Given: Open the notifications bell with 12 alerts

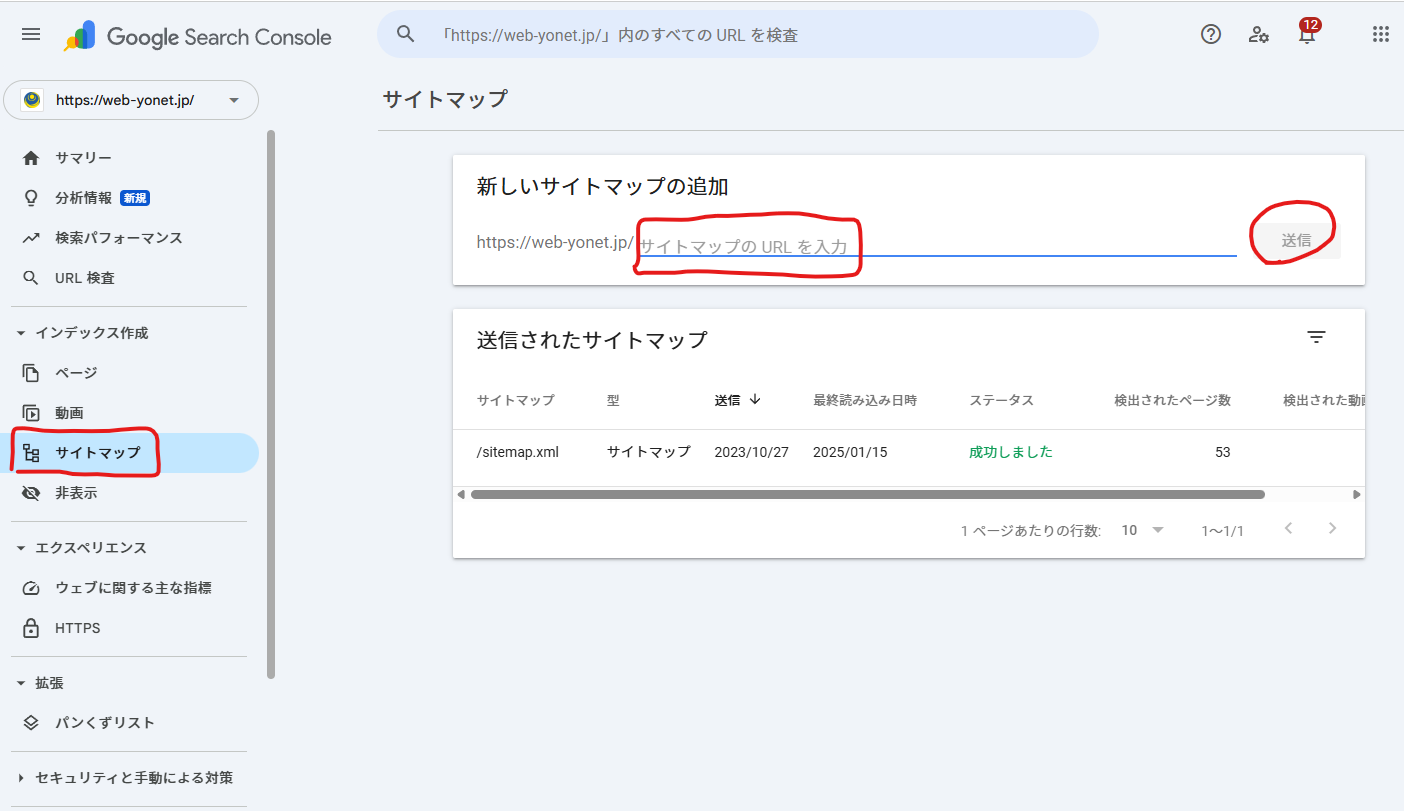Looking at the screenshot, I should pyautogui.click(x=1307, y=35).
